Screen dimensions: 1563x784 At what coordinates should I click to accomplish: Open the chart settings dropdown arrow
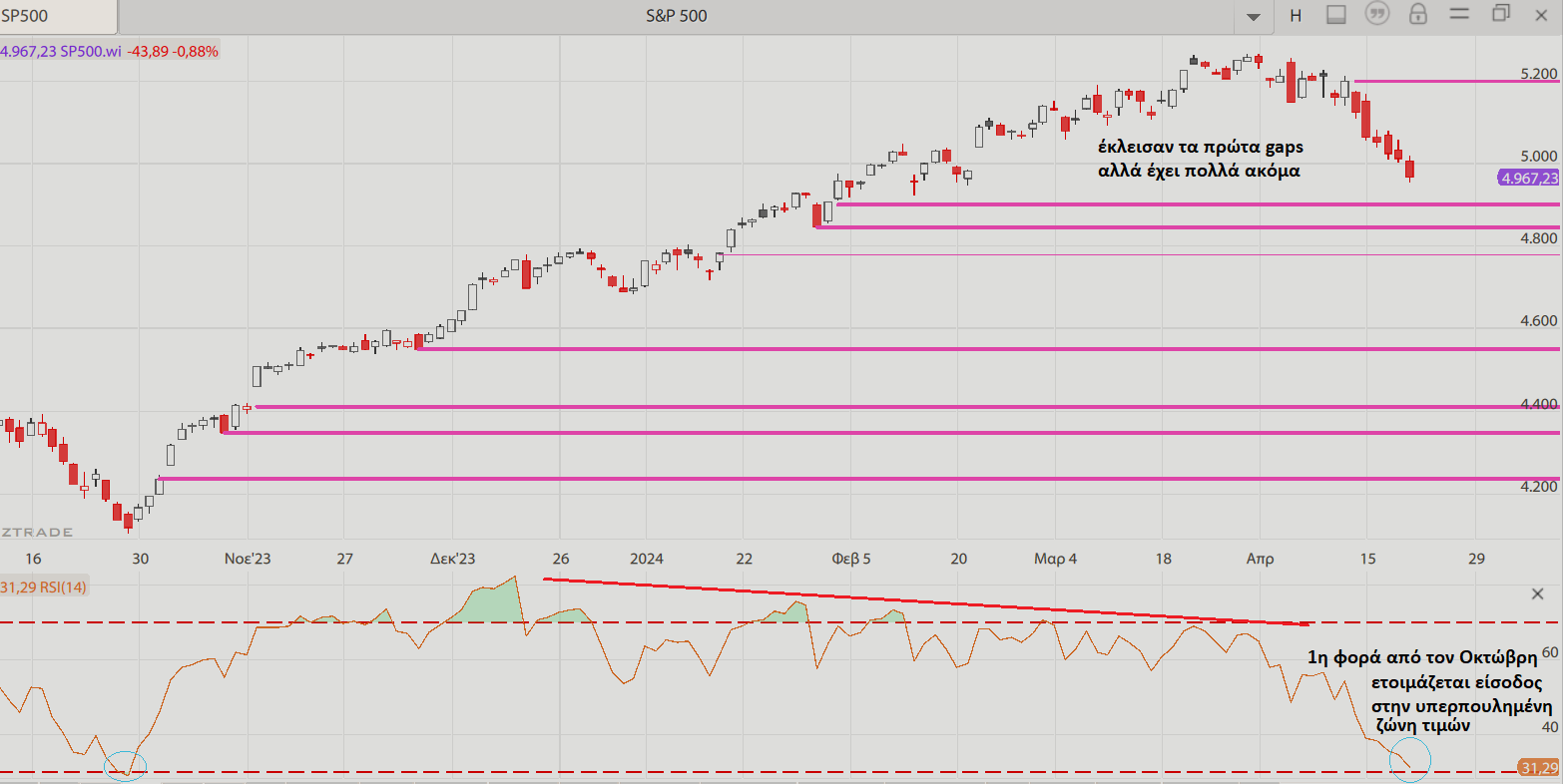(x=1253, y=17)
